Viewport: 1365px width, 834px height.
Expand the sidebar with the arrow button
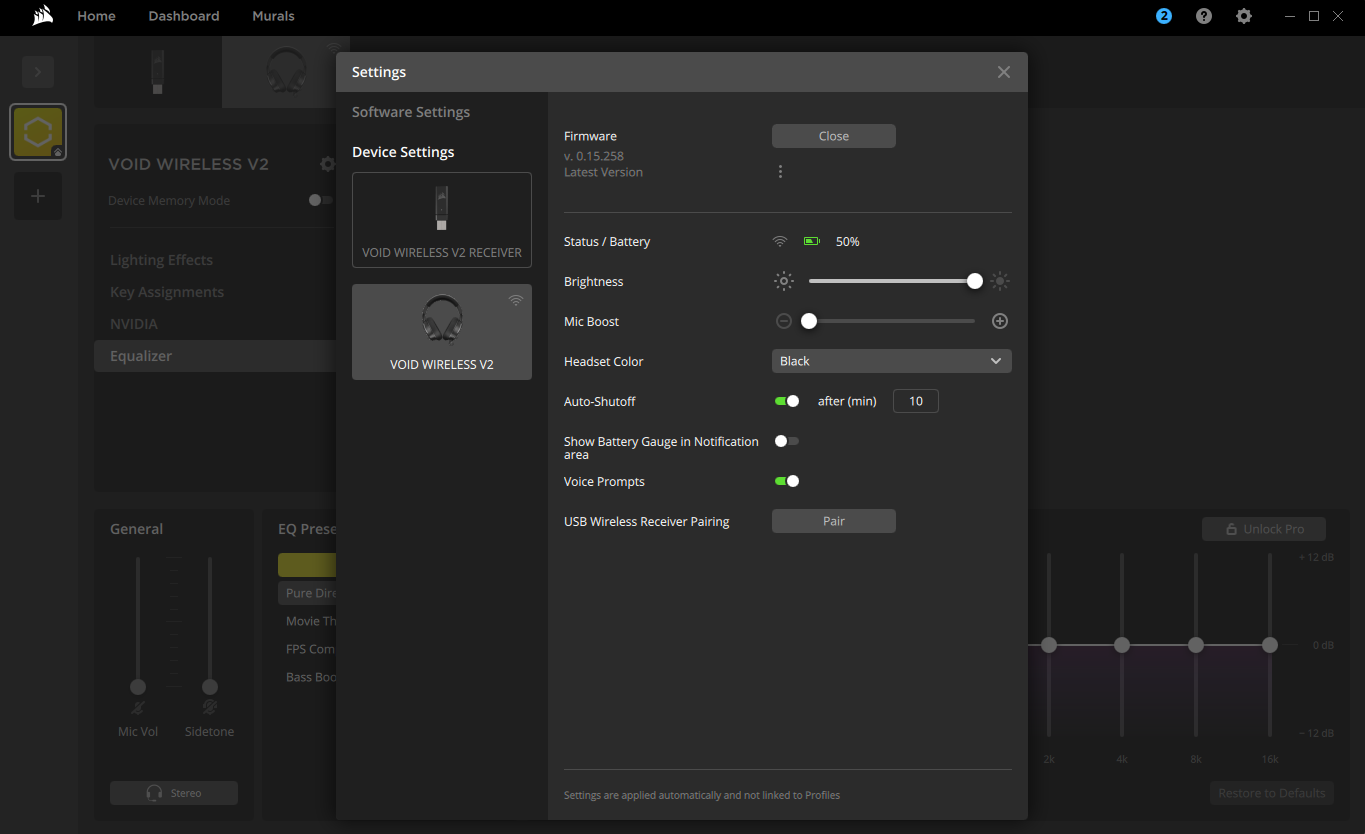(38, 72)
